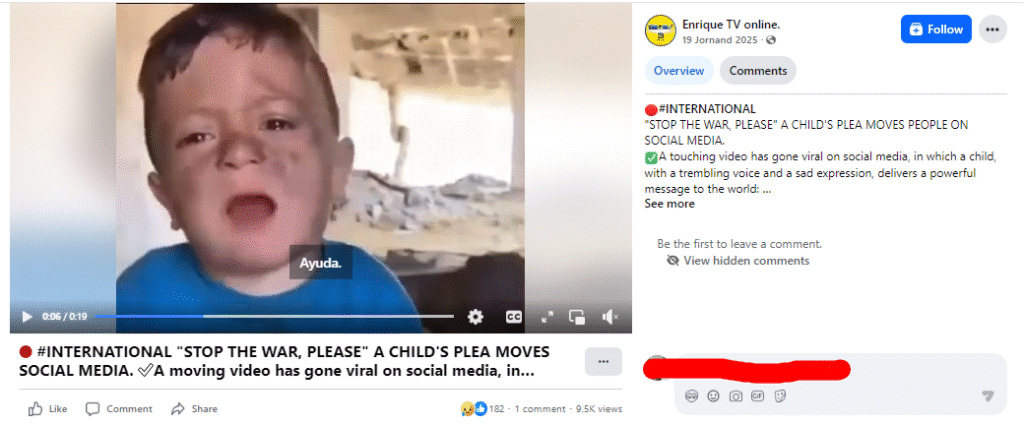
Task: Expand video to fullscreen
Action: (547, 317)
